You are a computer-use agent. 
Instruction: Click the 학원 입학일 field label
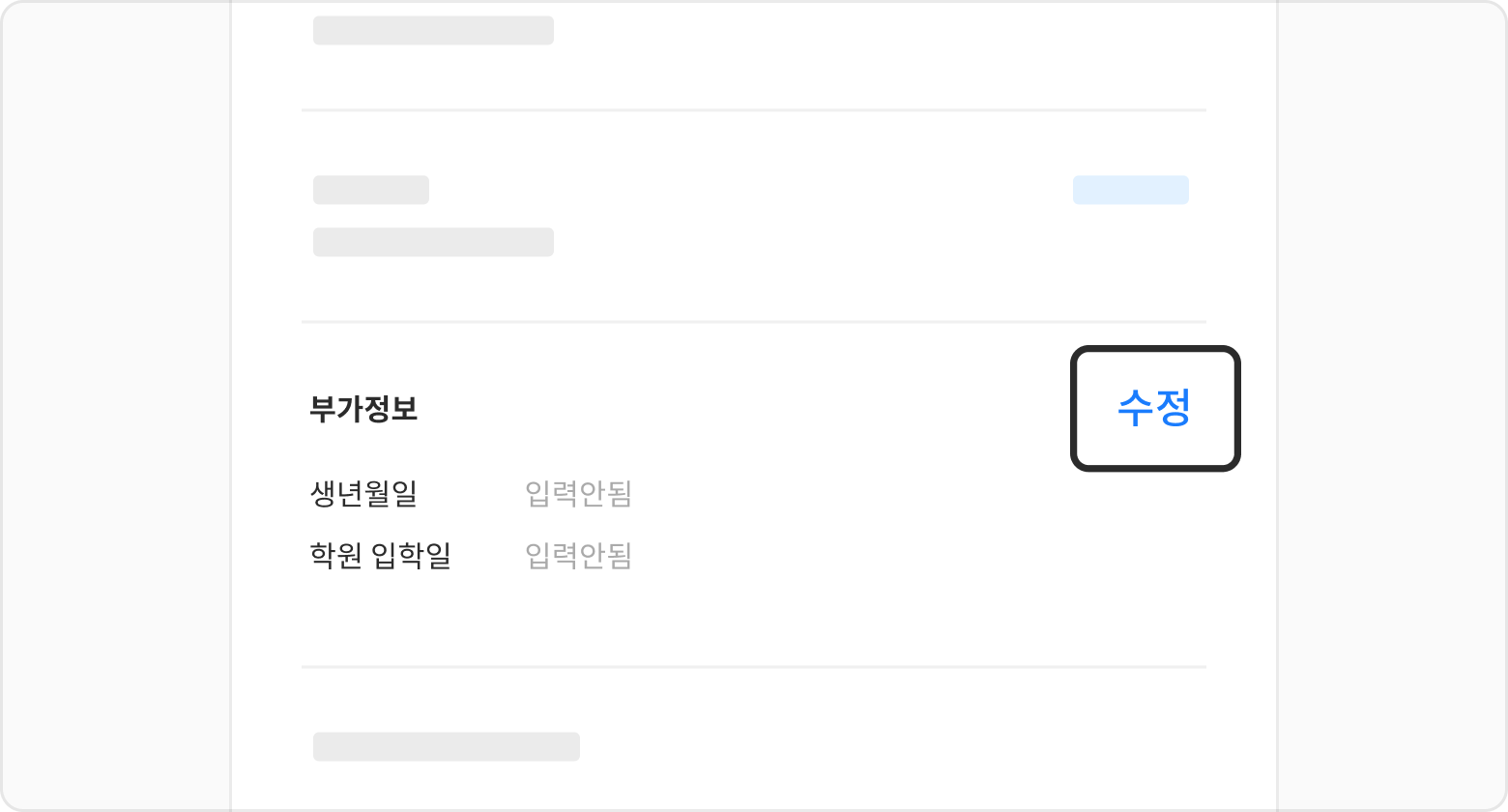[x=381, y=556]
